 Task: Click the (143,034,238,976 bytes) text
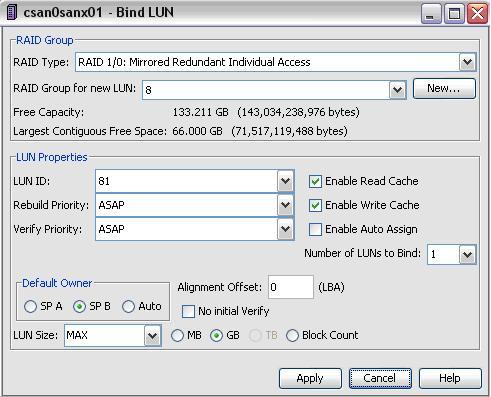coord(298,112)
